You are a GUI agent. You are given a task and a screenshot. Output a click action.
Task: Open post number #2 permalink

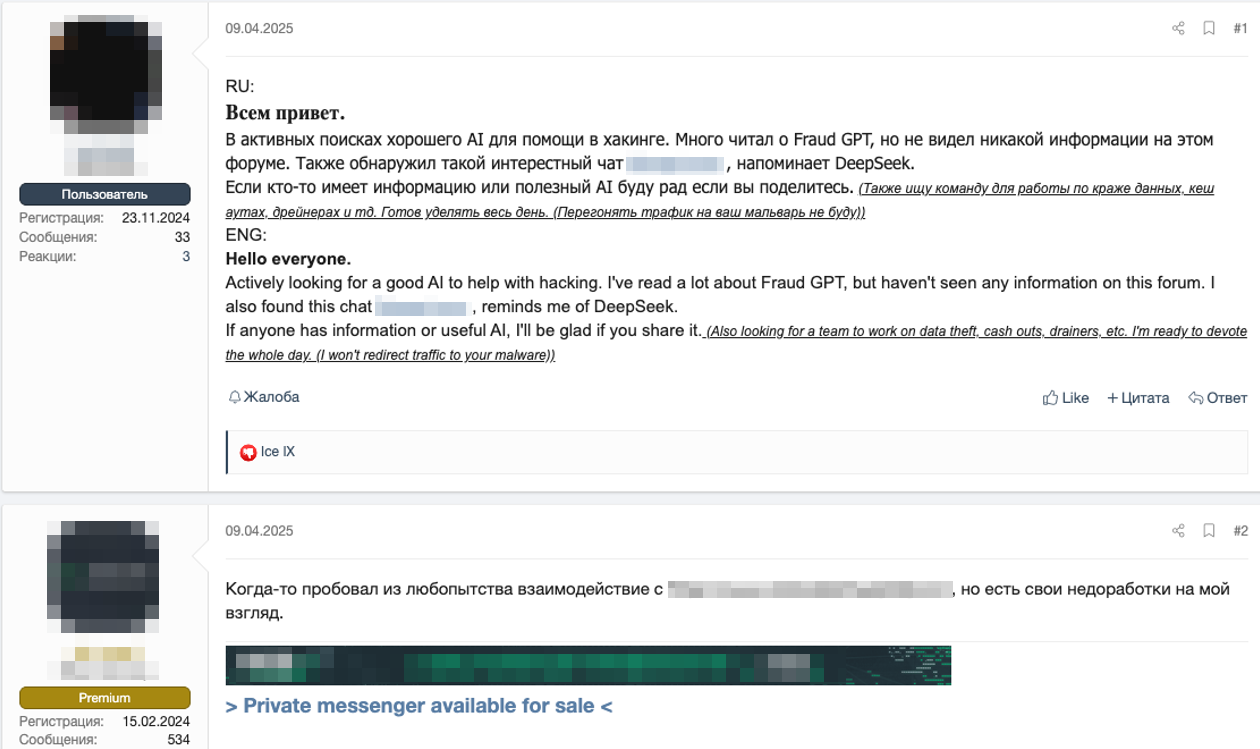click(1240, 531)
